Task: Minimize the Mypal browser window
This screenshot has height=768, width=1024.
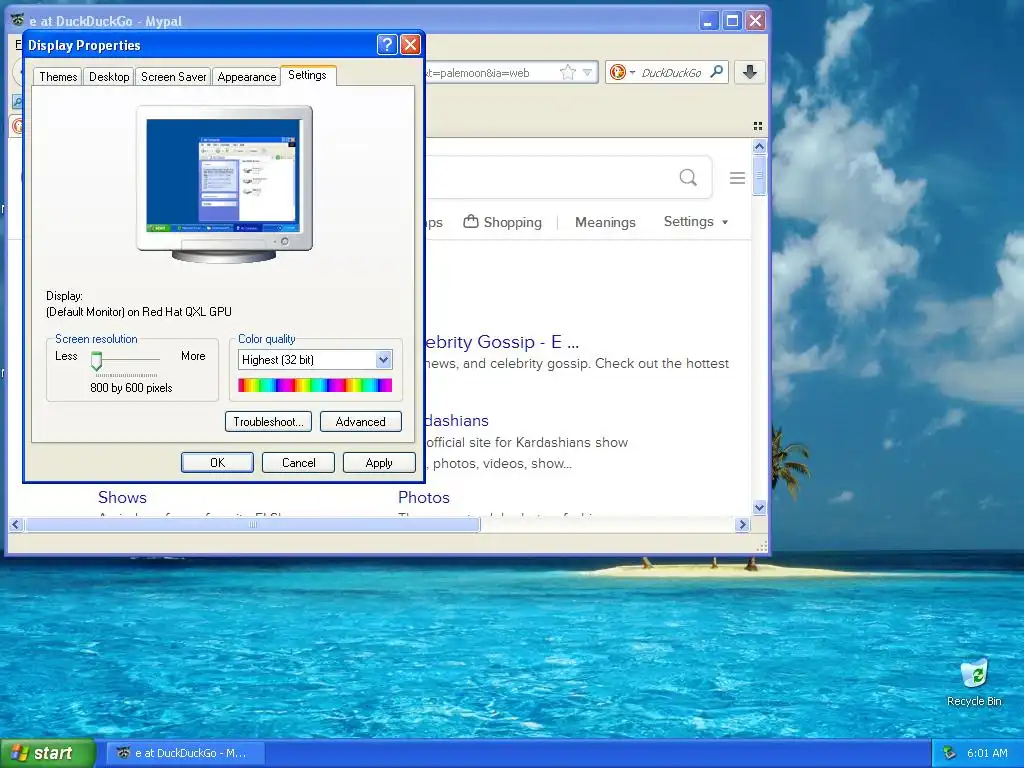Action: pyautogui.click(x=709, y=21)
